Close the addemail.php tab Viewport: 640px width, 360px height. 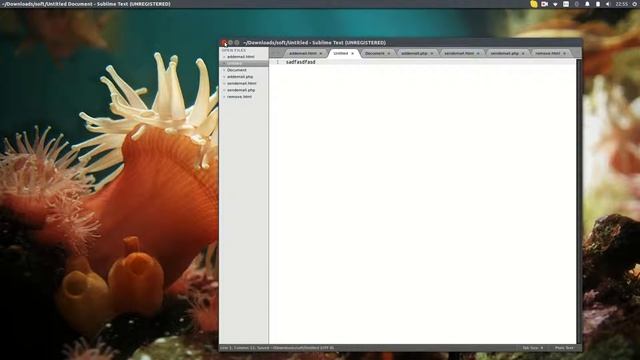click(432, 53)
